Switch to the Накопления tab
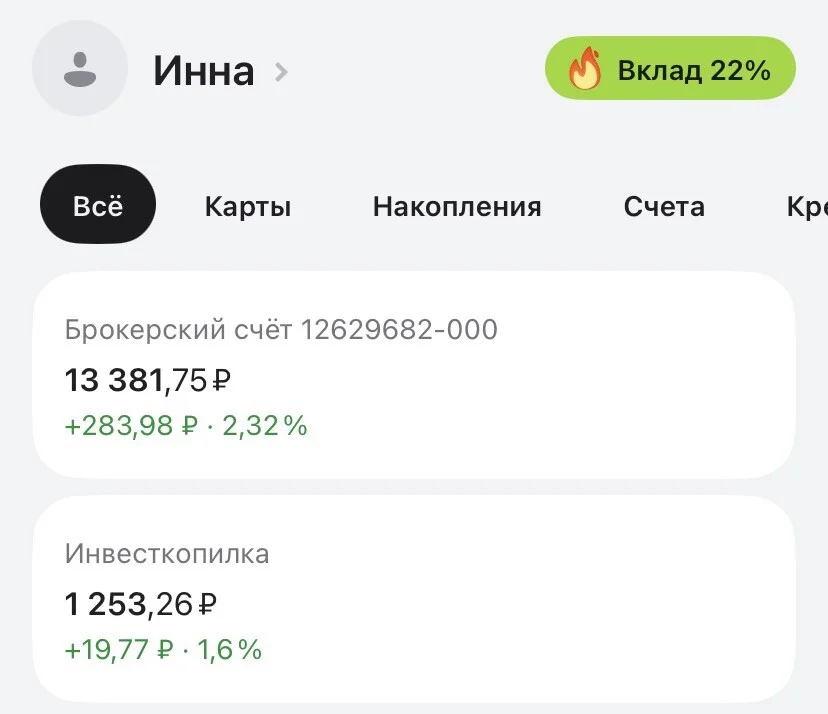Image resolution: width=828 pixels, height=714 pixels. (x=457, y=206)
